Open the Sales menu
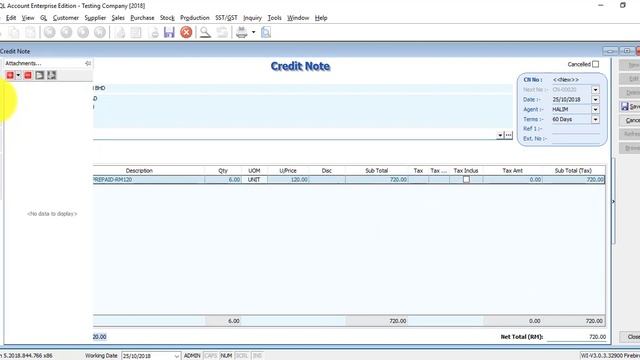The width and height of the screenshot is (640, 360). (118, 18)
